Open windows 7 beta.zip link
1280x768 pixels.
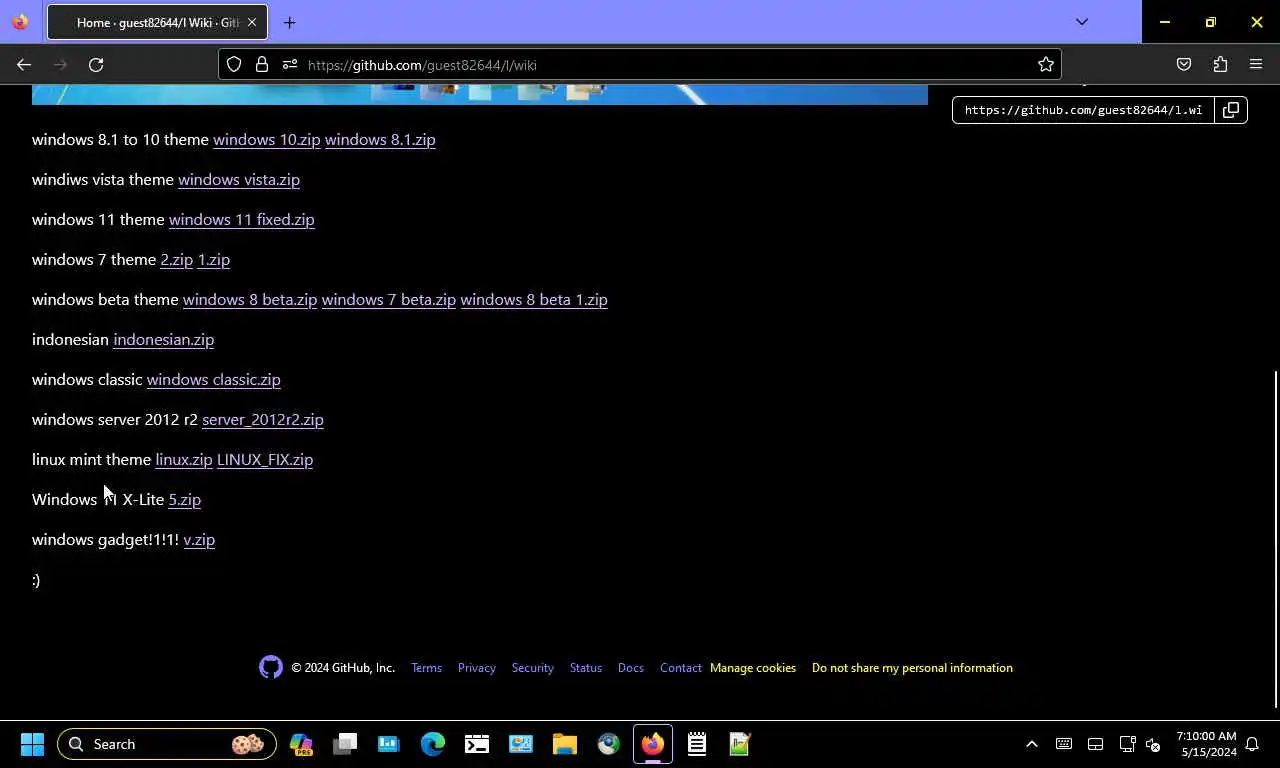click(x=388, y=299)
